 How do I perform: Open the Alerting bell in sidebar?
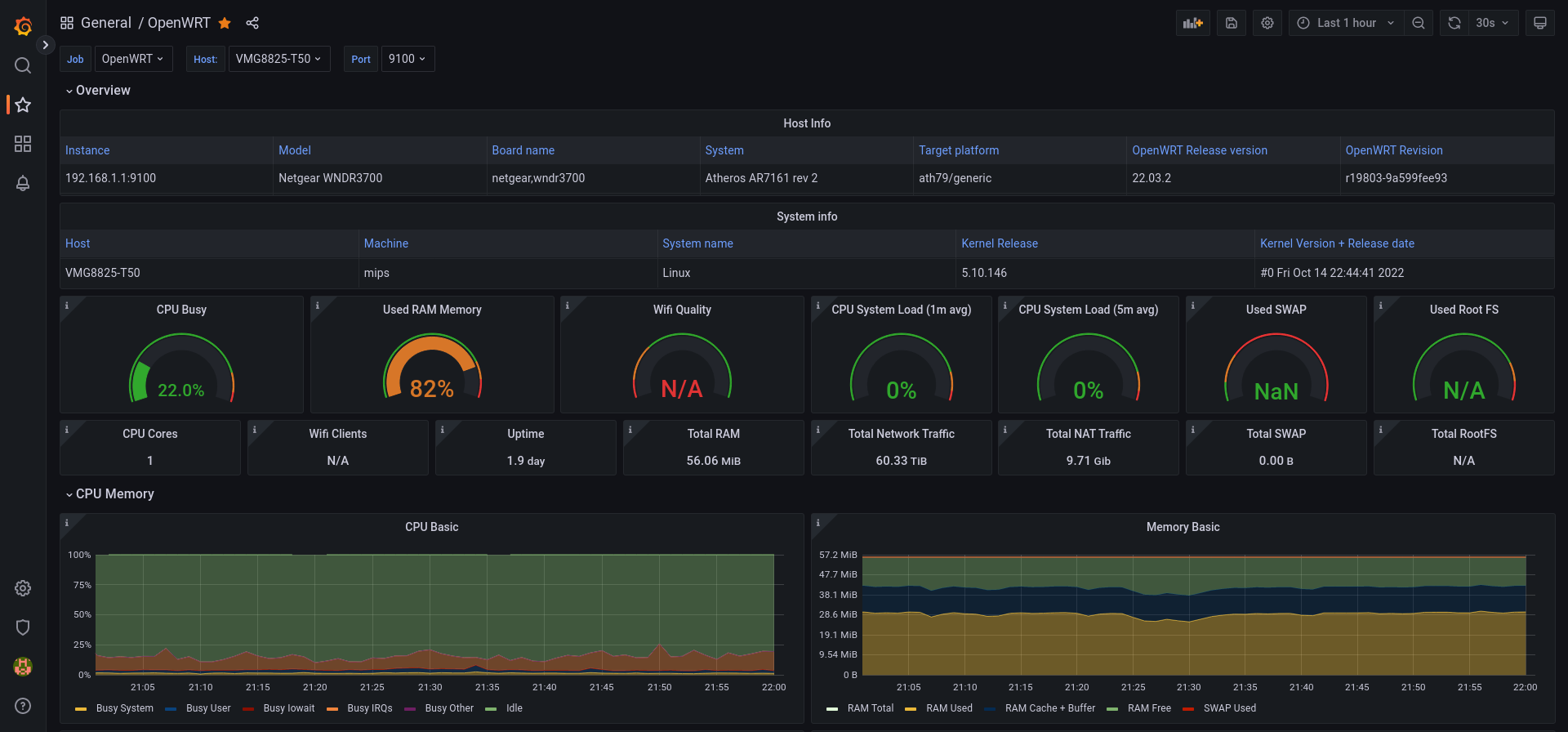(x=23, y=183)
